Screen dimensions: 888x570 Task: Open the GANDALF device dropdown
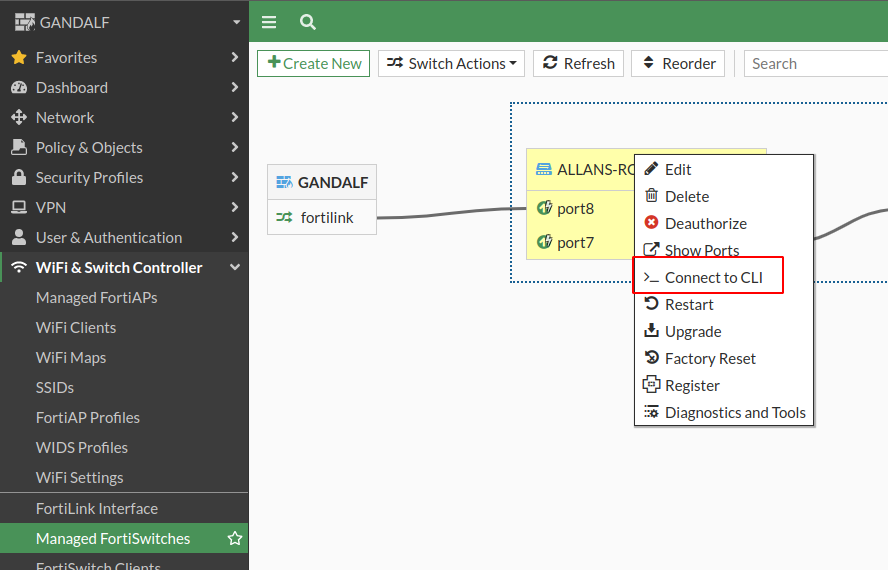click(x=235, y=22)
